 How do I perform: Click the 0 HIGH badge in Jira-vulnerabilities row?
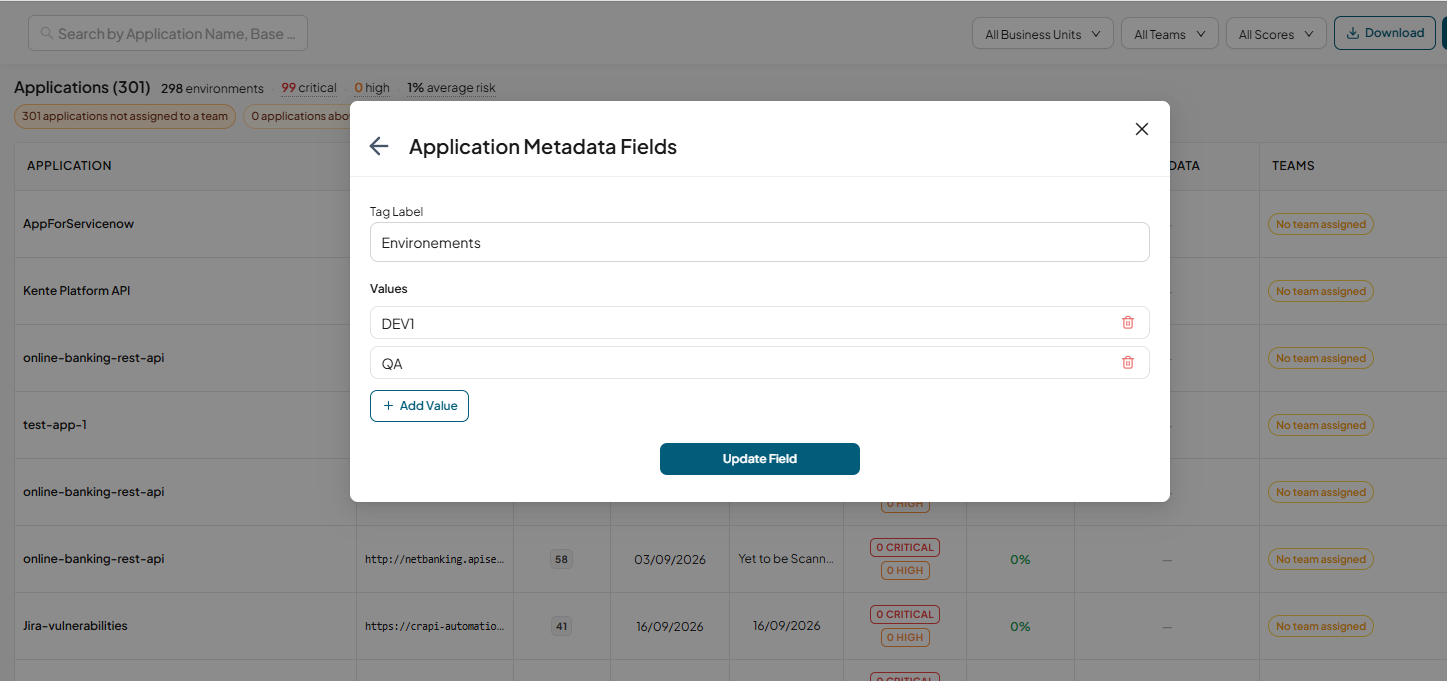pos(905,637)
